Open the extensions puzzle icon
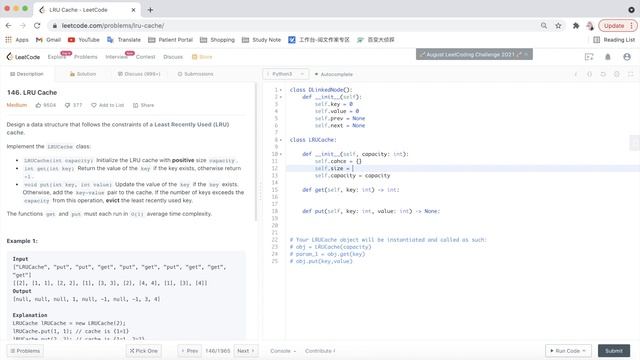 [576, 26]
